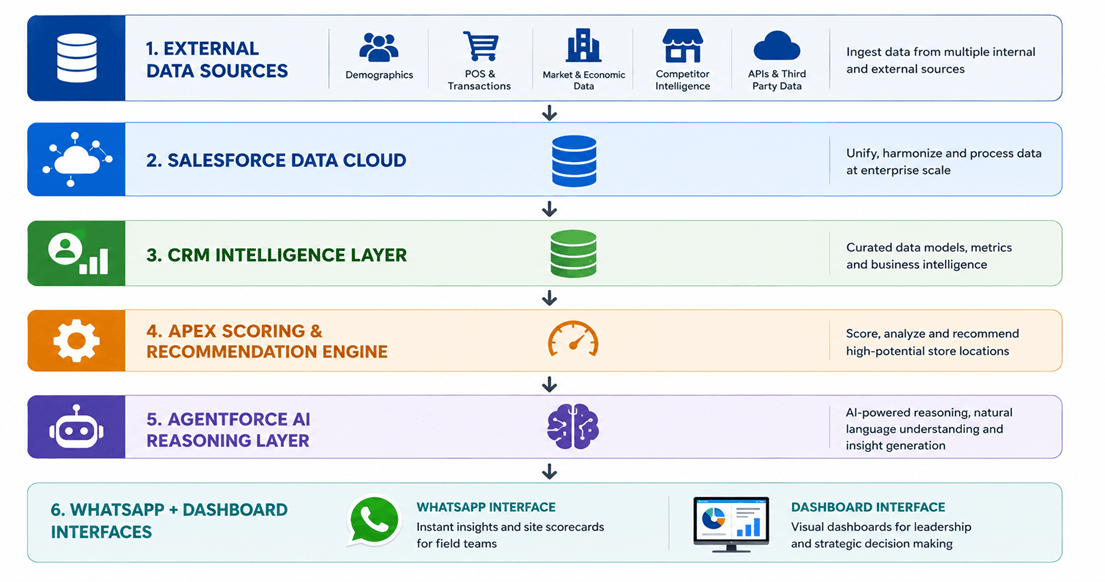Screen dimensions: 1105x582
Task: Click the "2. SALESFORCE DATA CLOUD" heading
Action: click(x=276, y=160)
